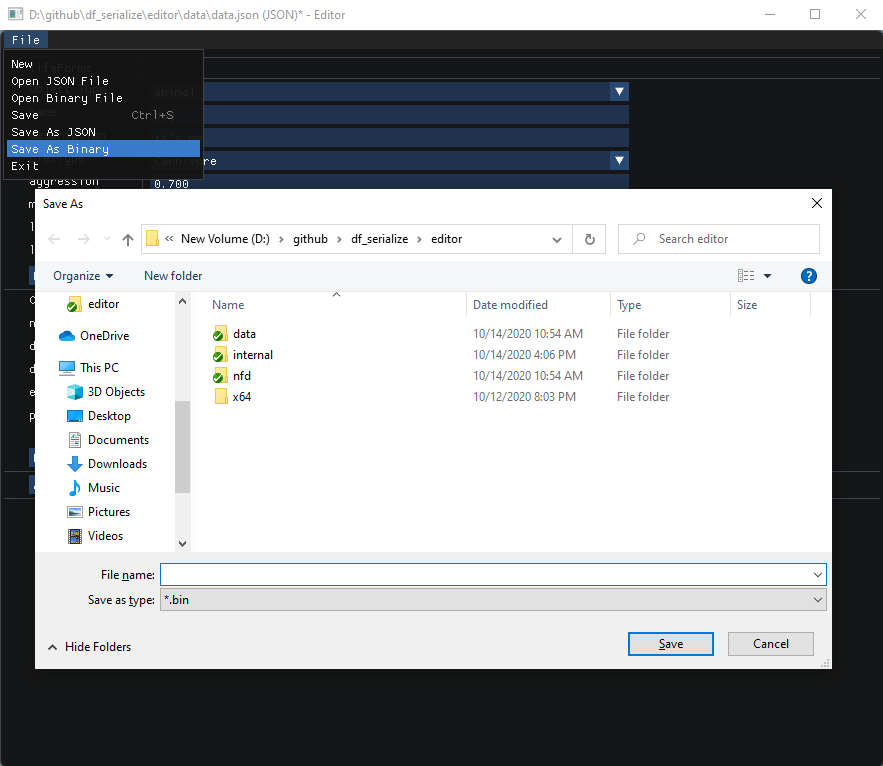Image resolution: width=883 pixels, height=766 pixels.
Task: Go up one folder level
Action: pyautogui.click(x=128, y=239)
